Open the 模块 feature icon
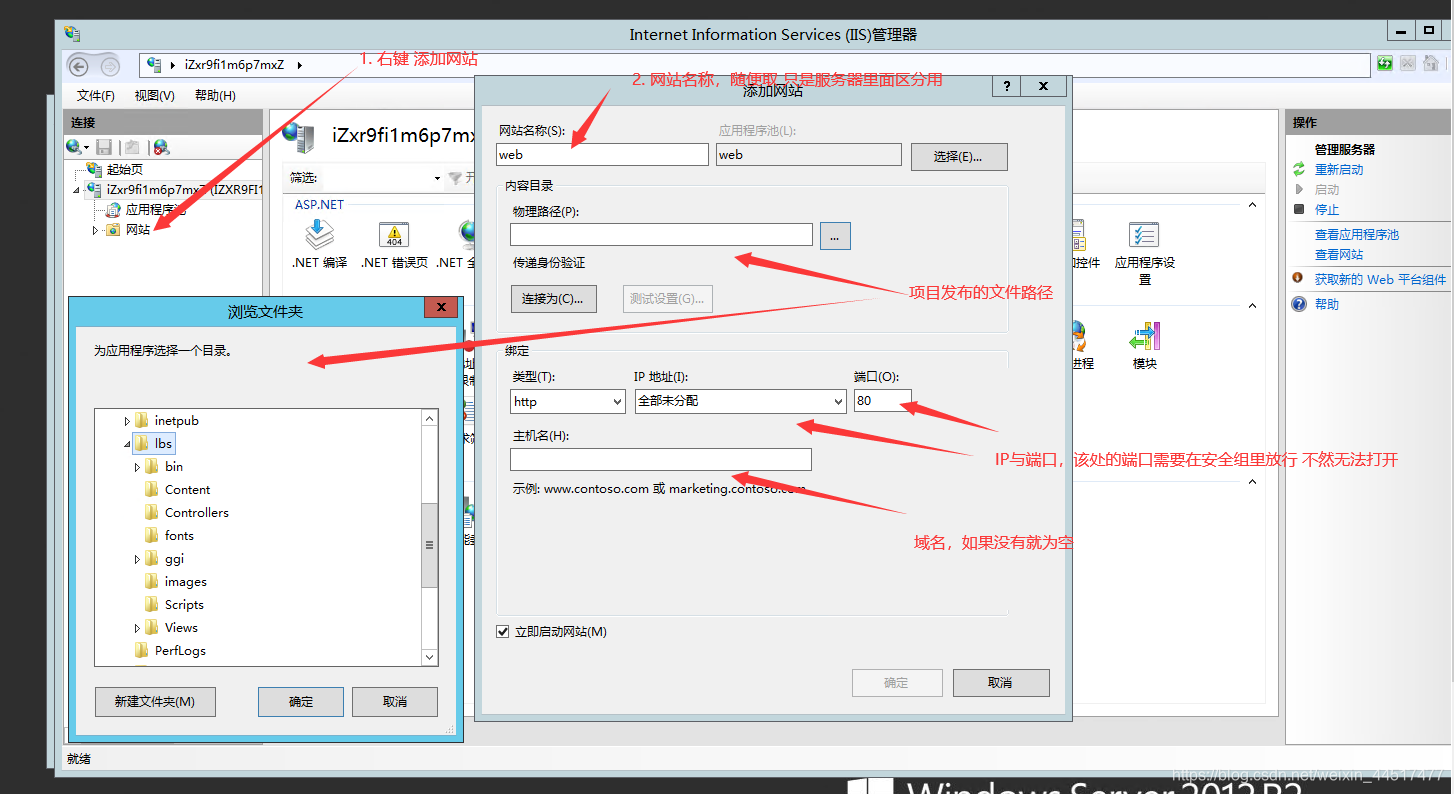Image resolution: width=1454 pixels, height=794 pixels. 1144,336
